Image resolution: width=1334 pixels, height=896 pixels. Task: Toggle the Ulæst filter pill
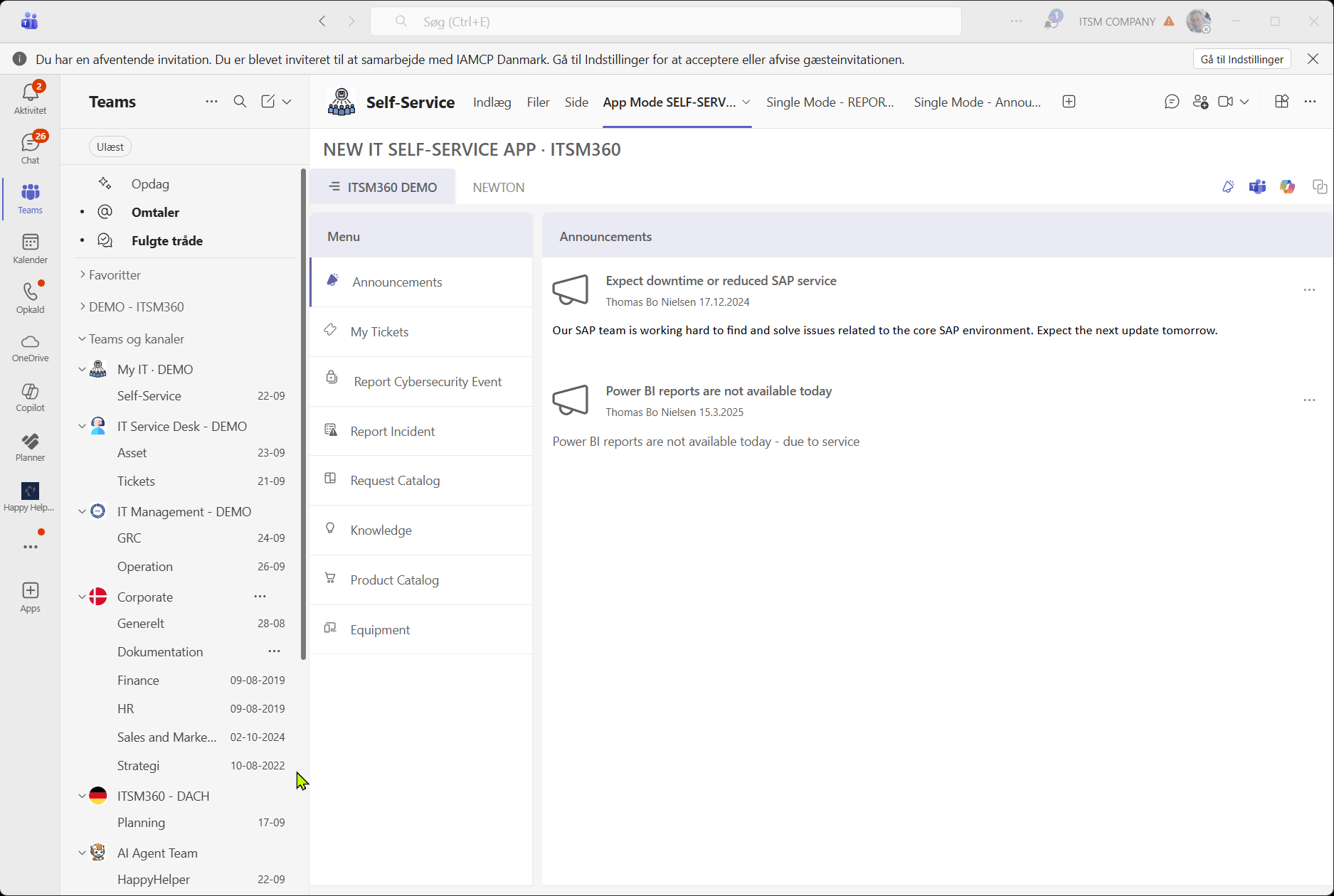[110, 146]
